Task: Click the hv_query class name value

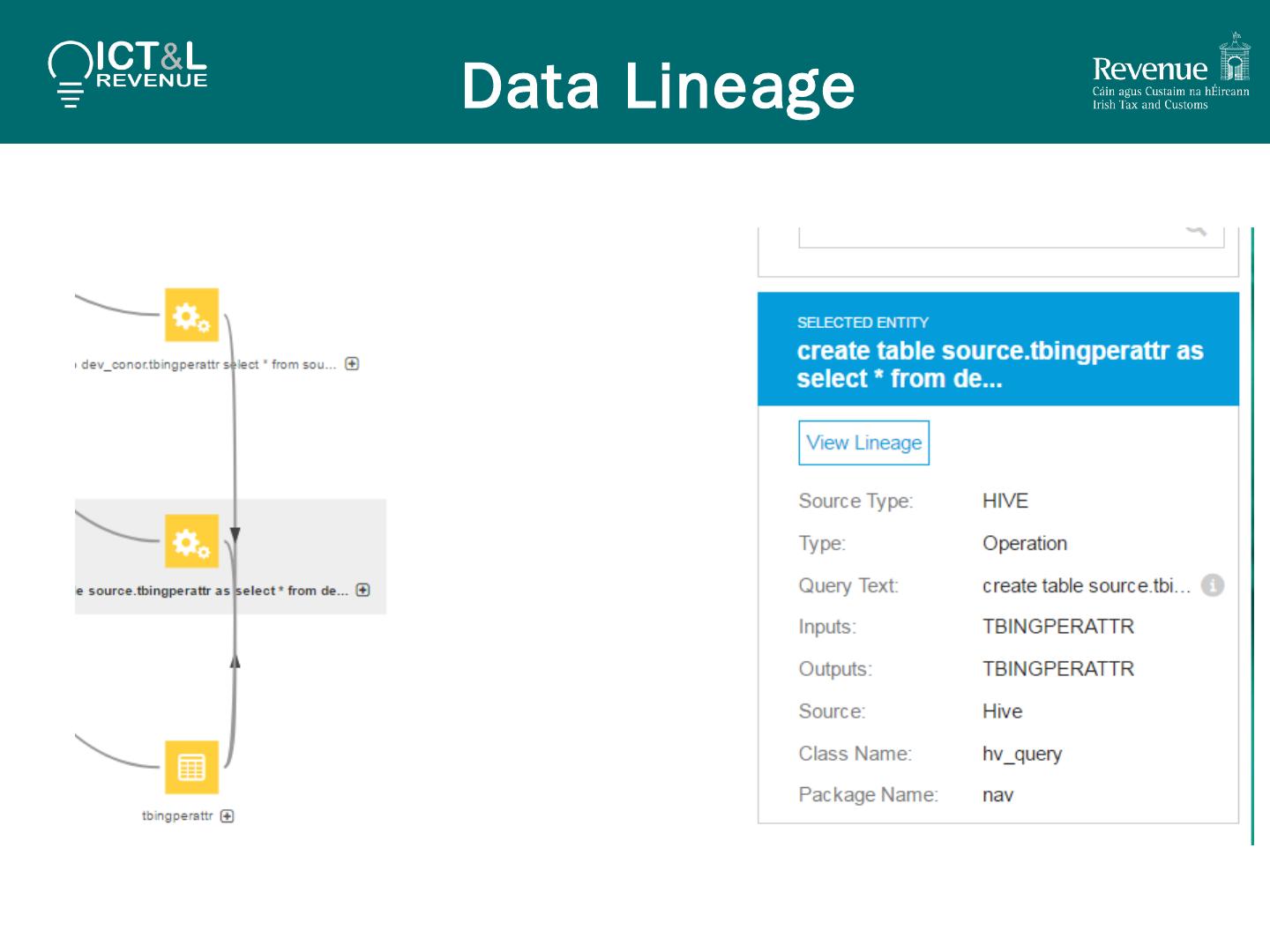Action: (1021, 754)
